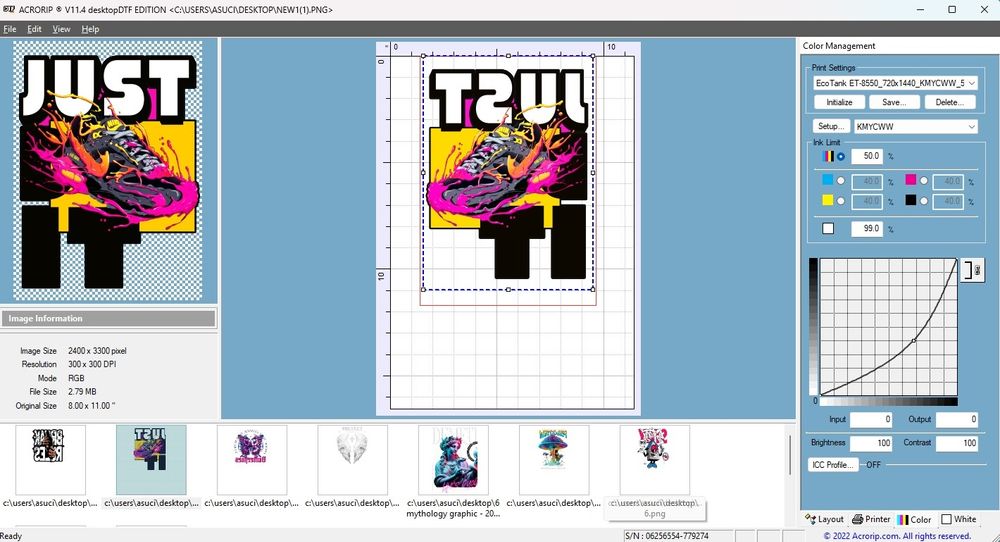Open the View menu
The width and height of the screenshot is (1000, 542).
tap(61, 29)
